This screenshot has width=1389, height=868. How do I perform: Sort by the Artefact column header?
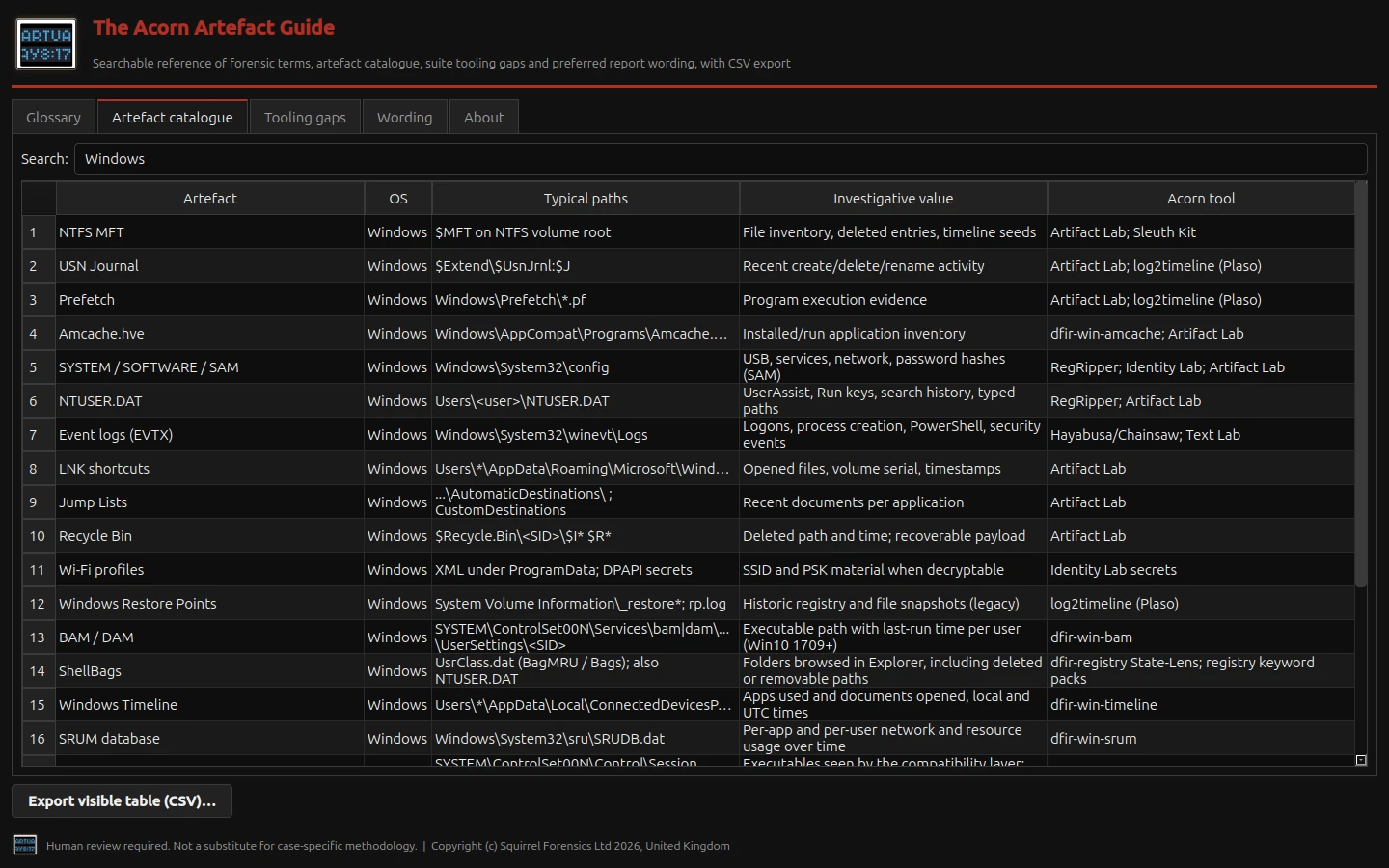coord(210,199)
